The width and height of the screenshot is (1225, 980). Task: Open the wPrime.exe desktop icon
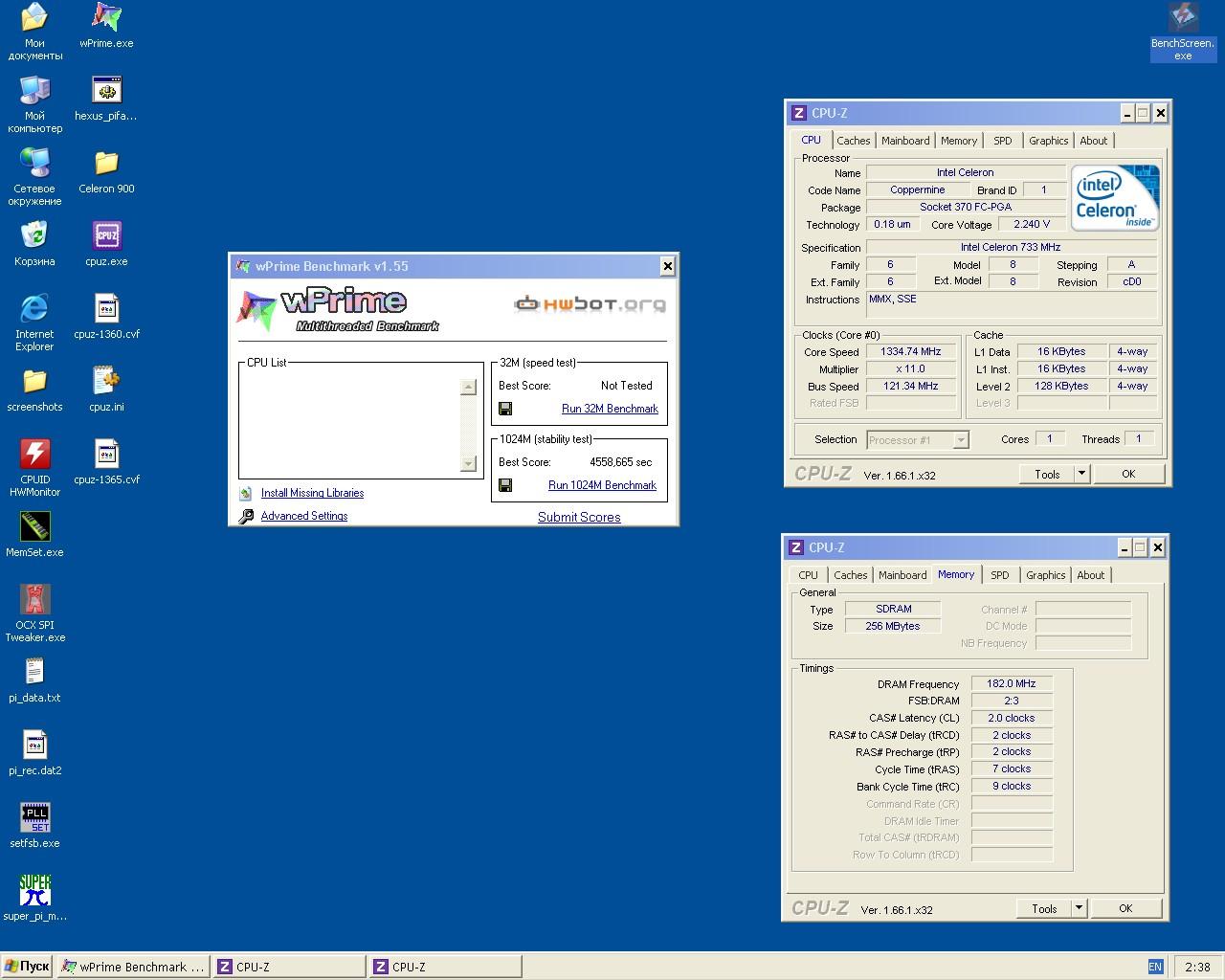tap(106, 24)
